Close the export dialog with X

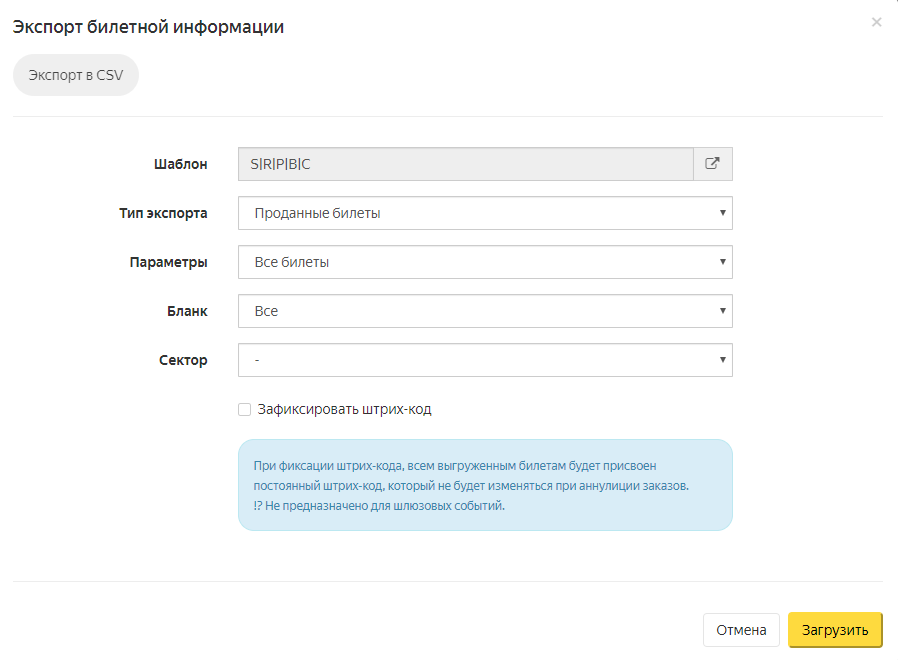(x=876, y=22)
